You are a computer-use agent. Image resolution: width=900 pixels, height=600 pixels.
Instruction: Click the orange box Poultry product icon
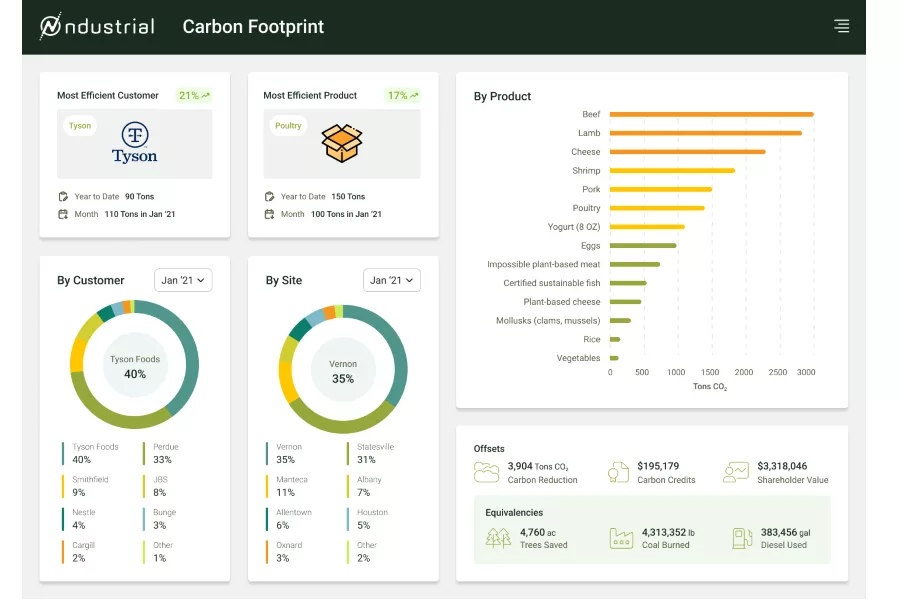(x=342, y=143)
